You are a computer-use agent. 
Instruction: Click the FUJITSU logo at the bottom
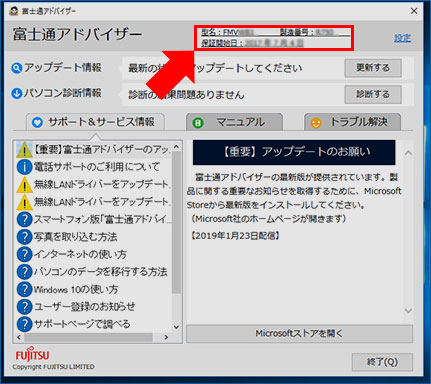coord(32,355)
